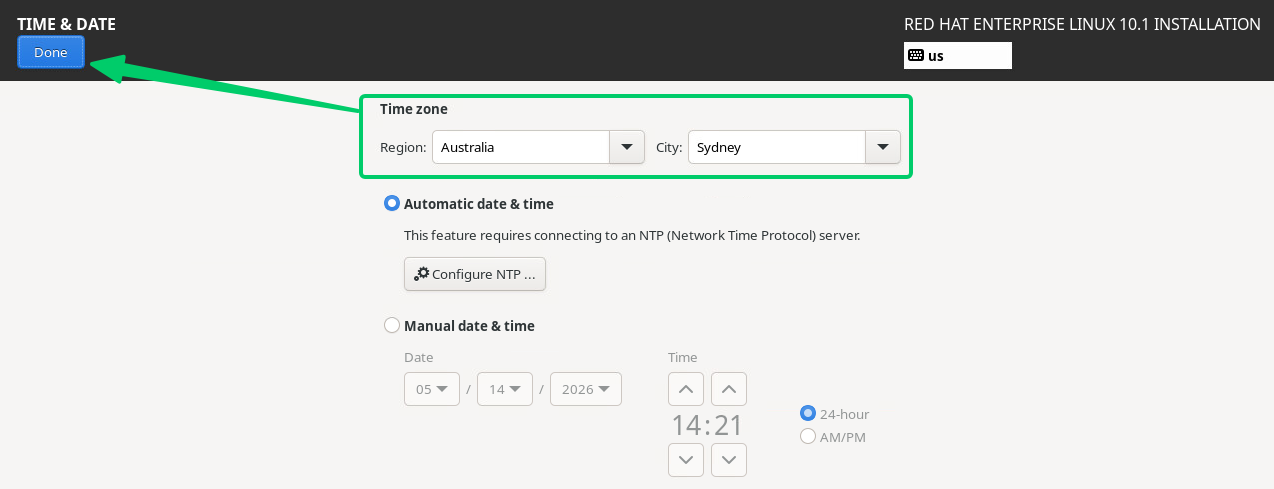
Task: Click the blue Done button
Action: 51,53
